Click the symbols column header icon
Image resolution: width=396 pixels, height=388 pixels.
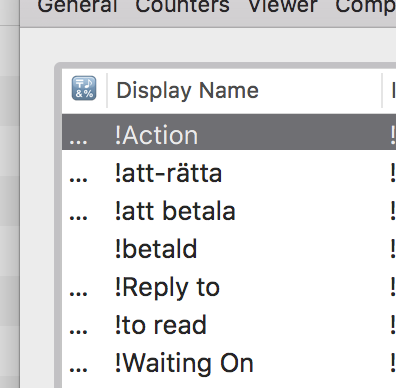click(x=84, y=88)
